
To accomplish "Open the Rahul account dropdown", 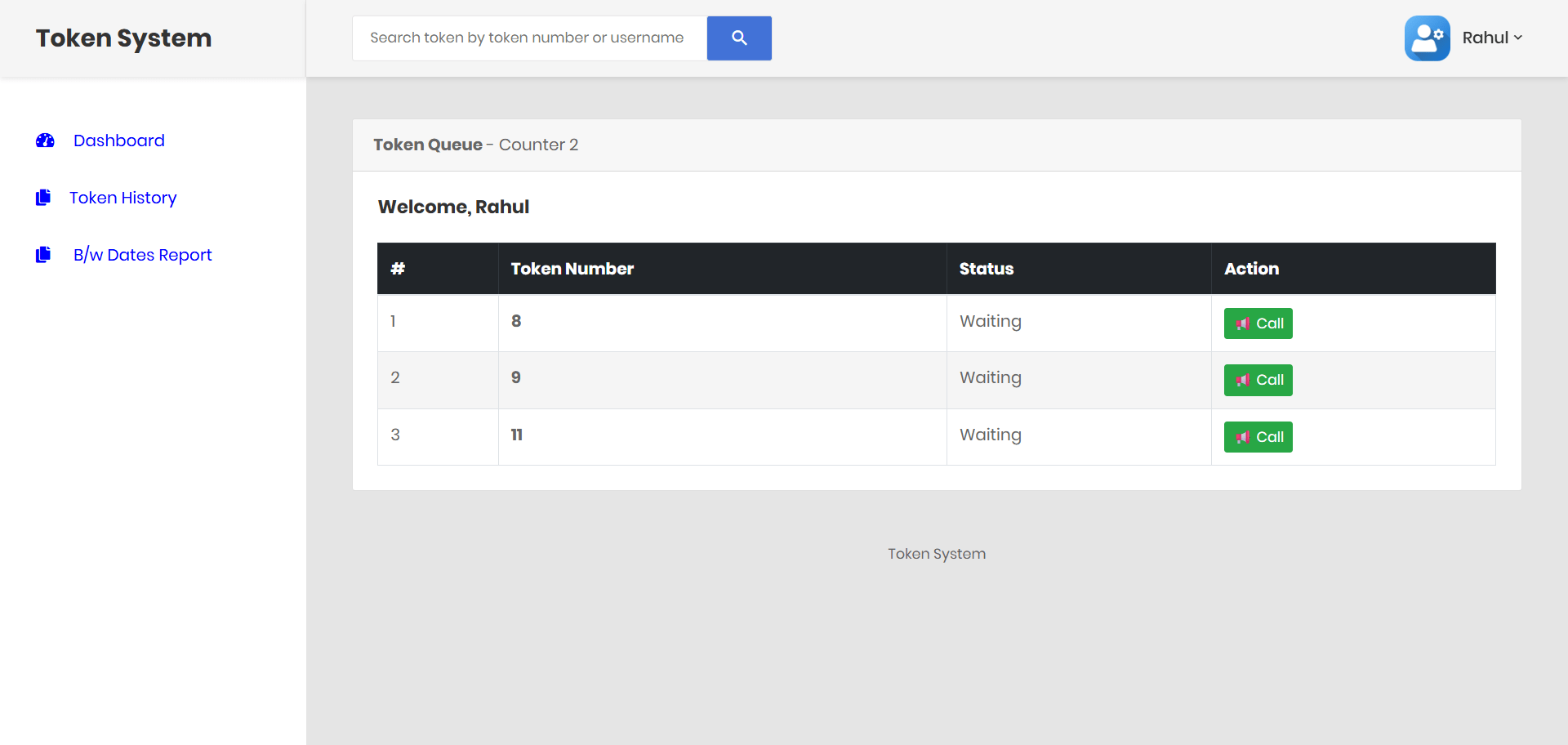I will [1490, 38].
